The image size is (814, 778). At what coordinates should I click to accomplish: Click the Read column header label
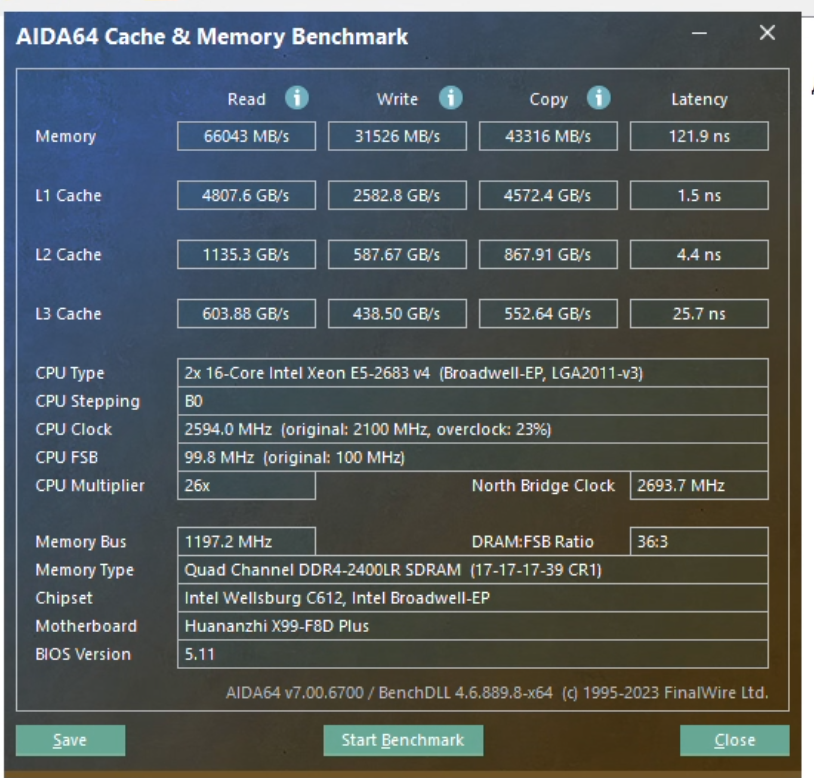pyautogui.click(x=247, y=99)
